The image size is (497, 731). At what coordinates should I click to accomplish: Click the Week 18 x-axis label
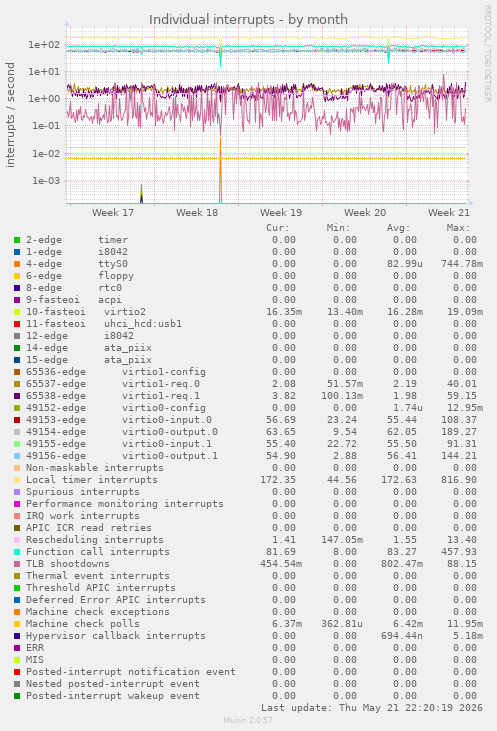coord(197,213)
